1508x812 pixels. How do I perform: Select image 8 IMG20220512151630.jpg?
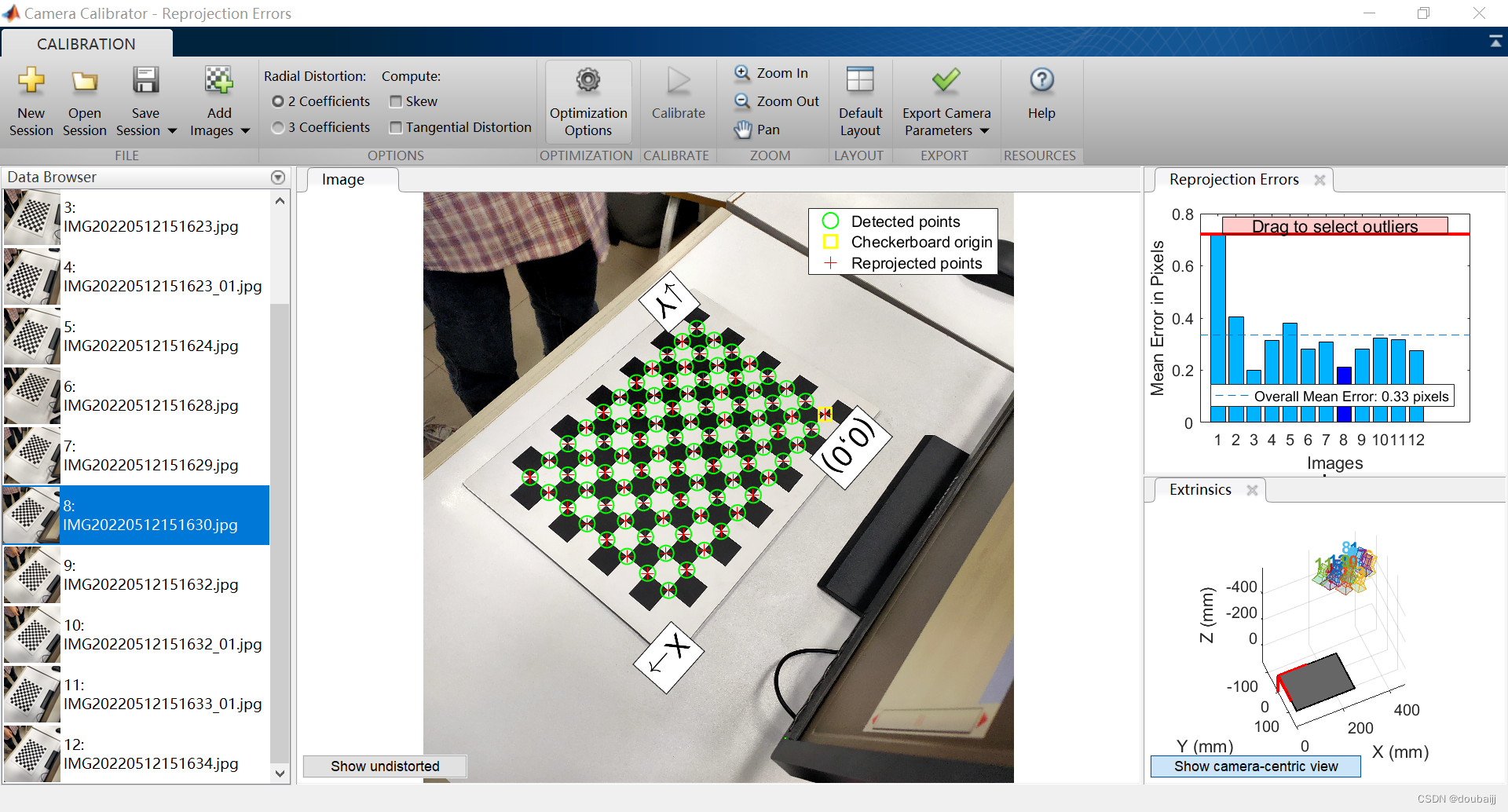137,515
